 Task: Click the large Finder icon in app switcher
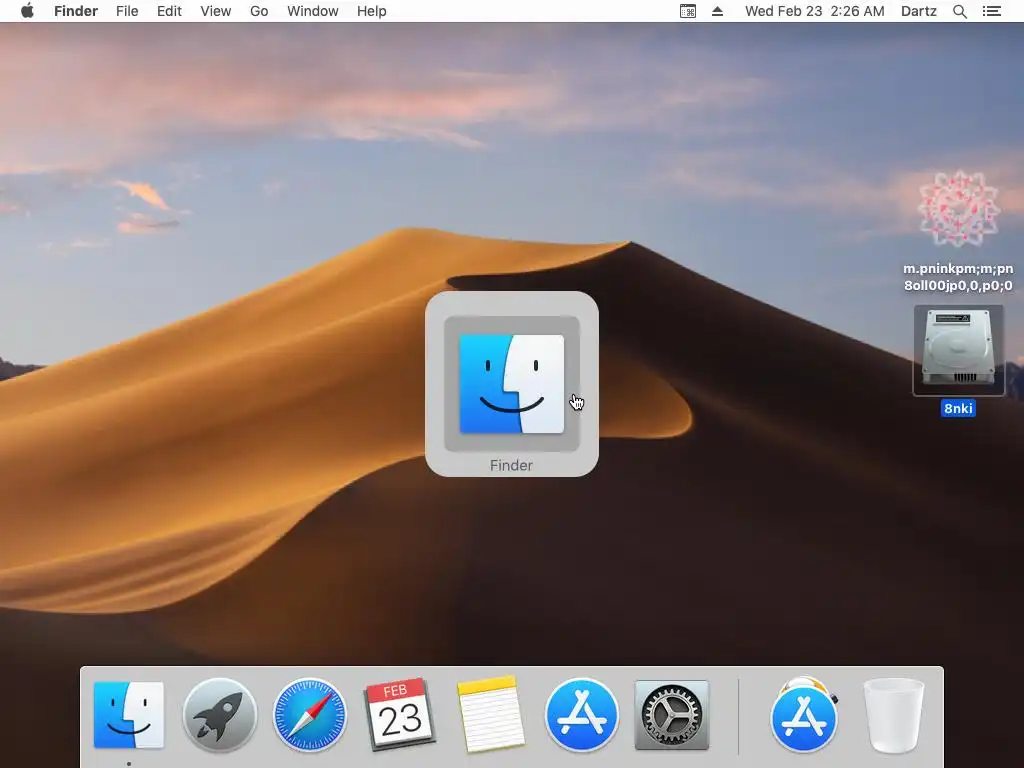[x=511, y=383]
